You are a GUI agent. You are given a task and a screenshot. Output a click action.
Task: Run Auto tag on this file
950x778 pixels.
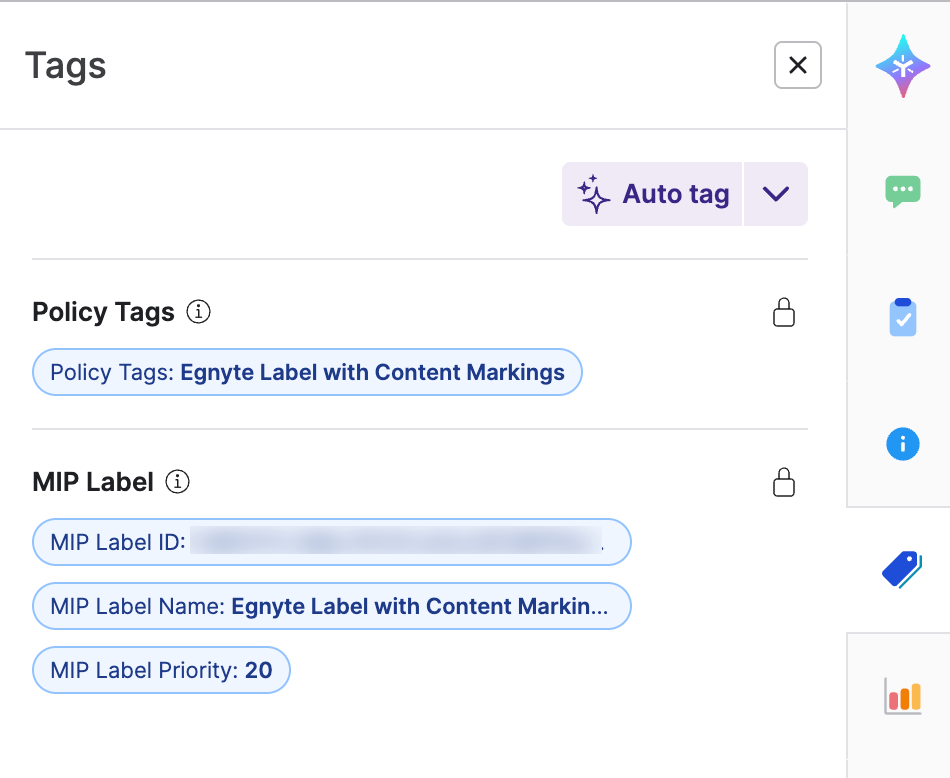(x=664, y=193)
